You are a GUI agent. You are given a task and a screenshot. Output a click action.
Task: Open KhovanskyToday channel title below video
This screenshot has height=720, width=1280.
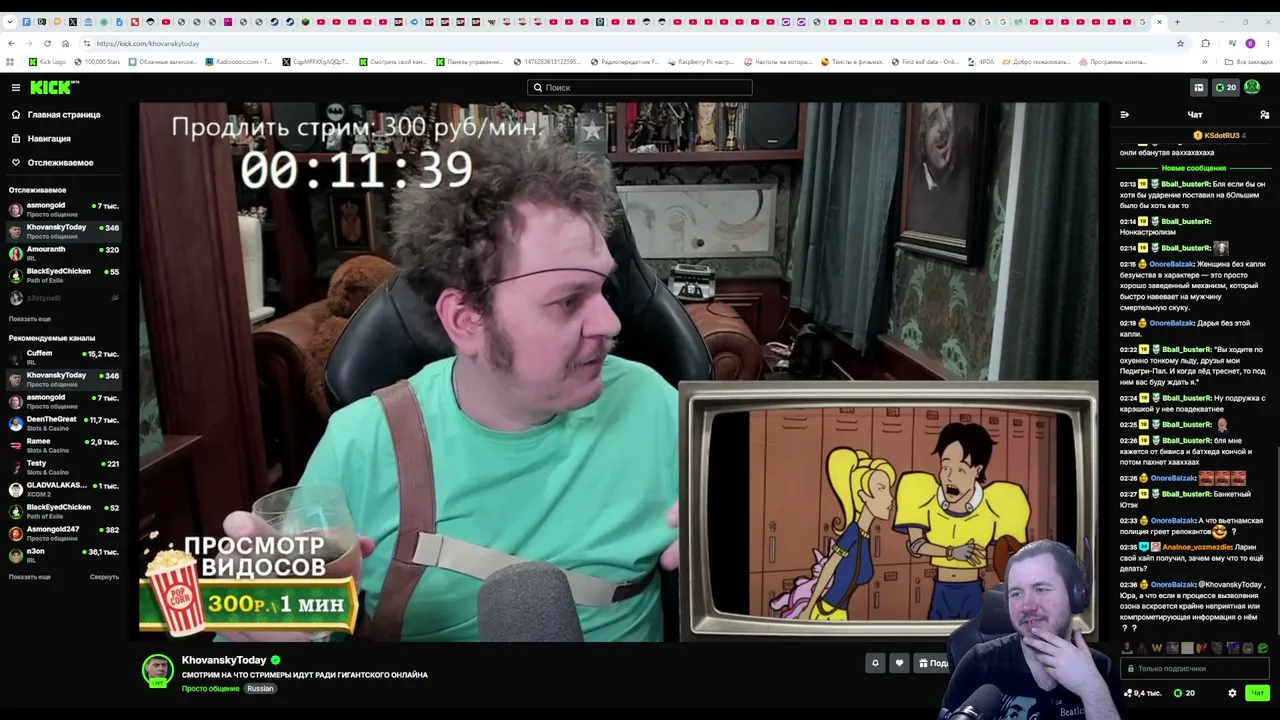coord(224,660)
